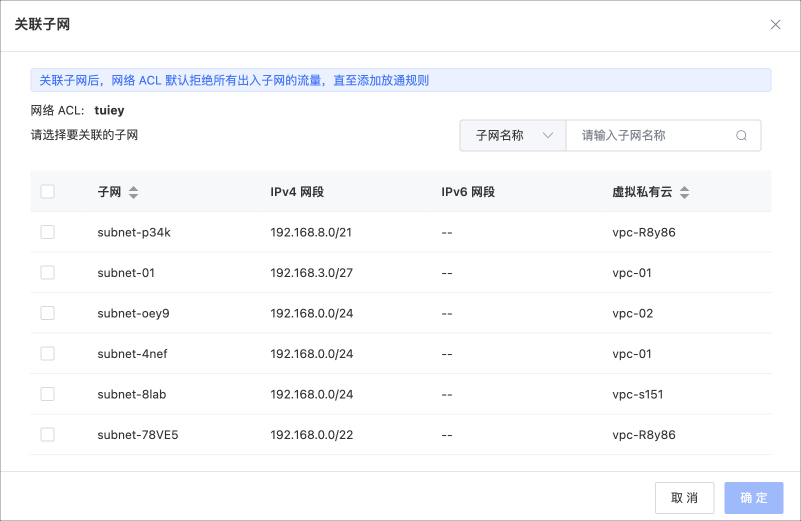Sort by 子网 column icon

click(134, 192)
